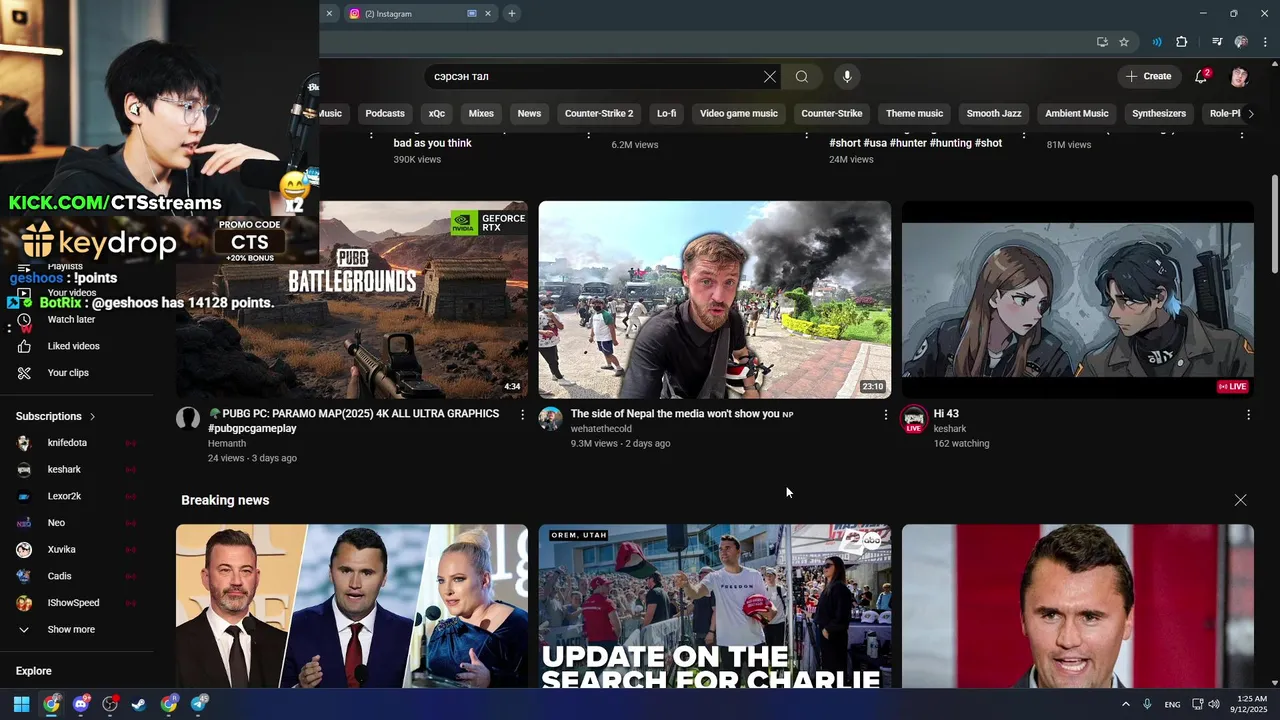Close the Instagram tab
Viewport: 1280px width, 720px height.
(x=488, y=13)
